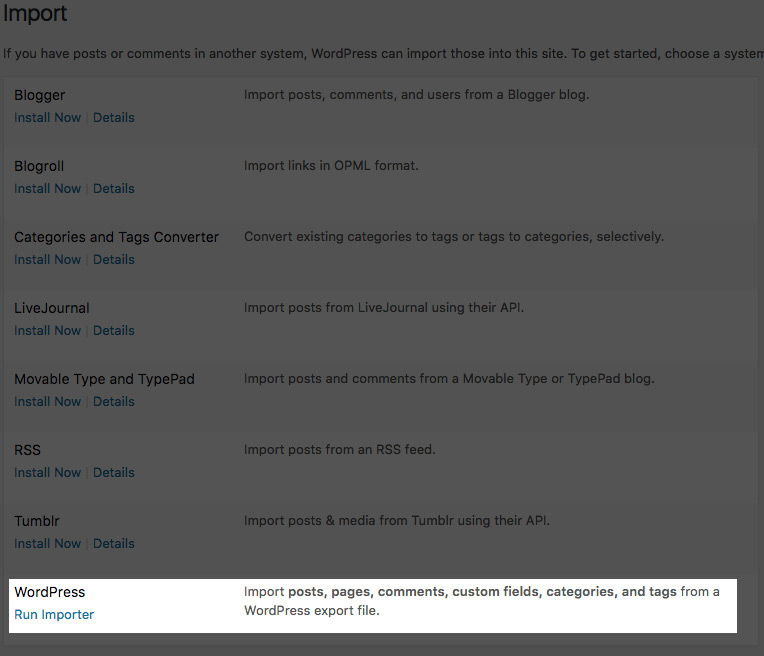Show Details for the Tumblr importer

point(114,543)
